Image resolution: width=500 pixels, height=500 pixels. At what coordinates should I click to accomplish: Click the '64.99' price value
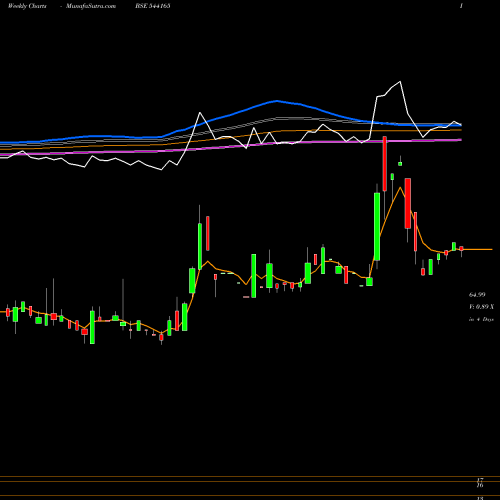point(477,295)
